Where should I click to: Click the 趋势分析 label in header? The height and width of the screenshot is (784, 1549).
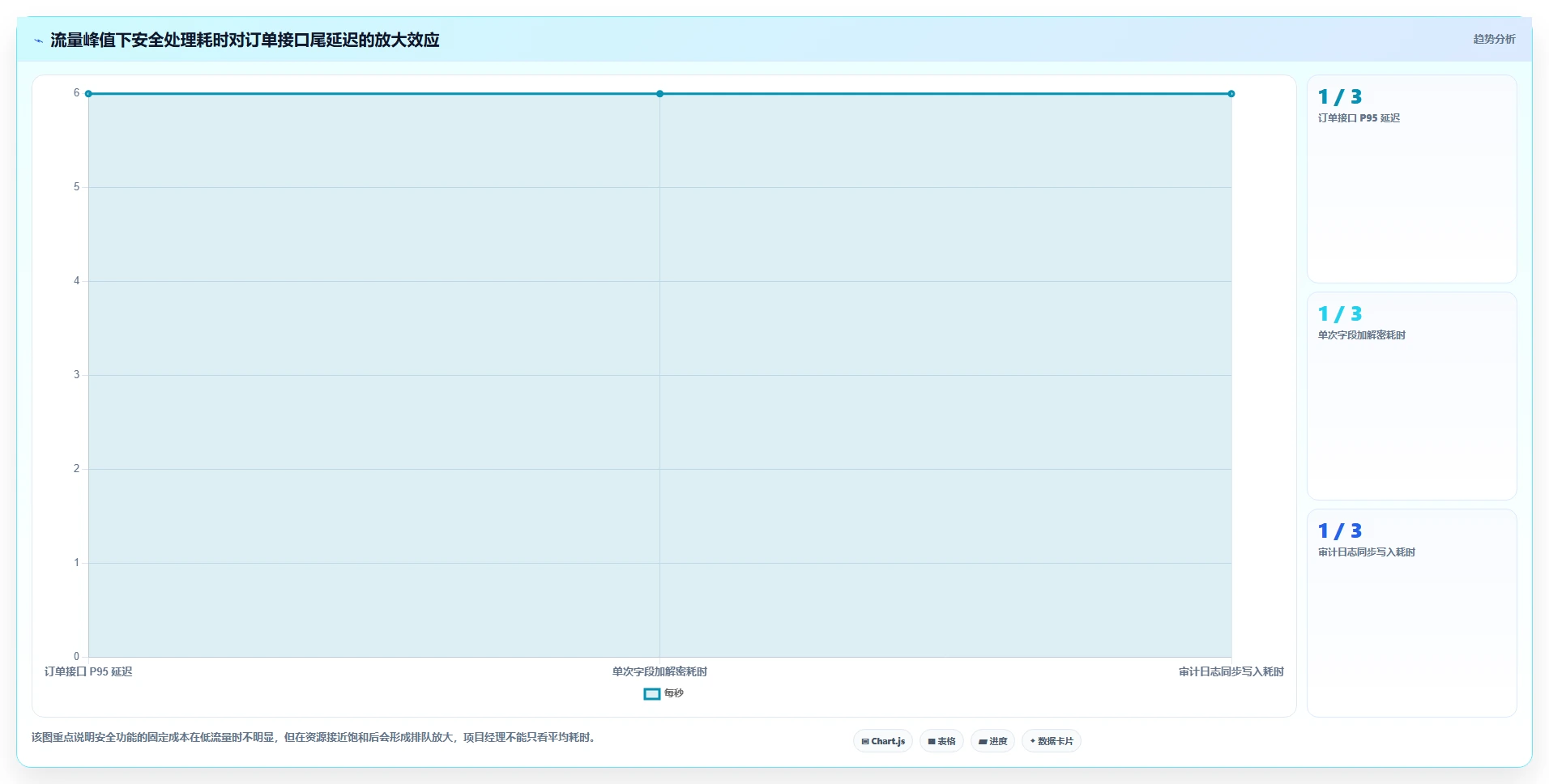pos(1494,39)
